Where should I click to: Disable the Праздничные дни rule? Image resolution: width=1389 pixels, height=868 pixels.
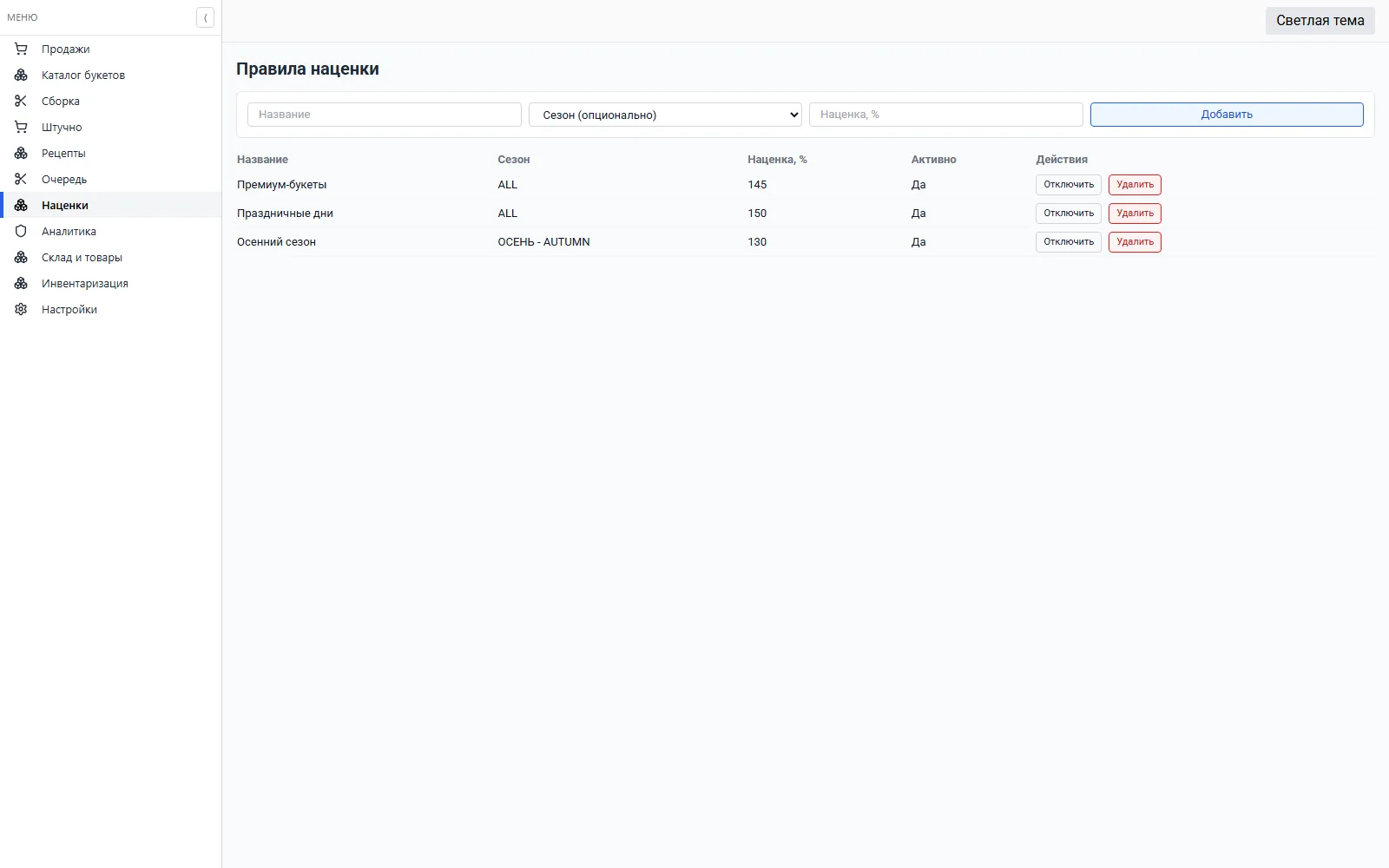point(1069,214)
